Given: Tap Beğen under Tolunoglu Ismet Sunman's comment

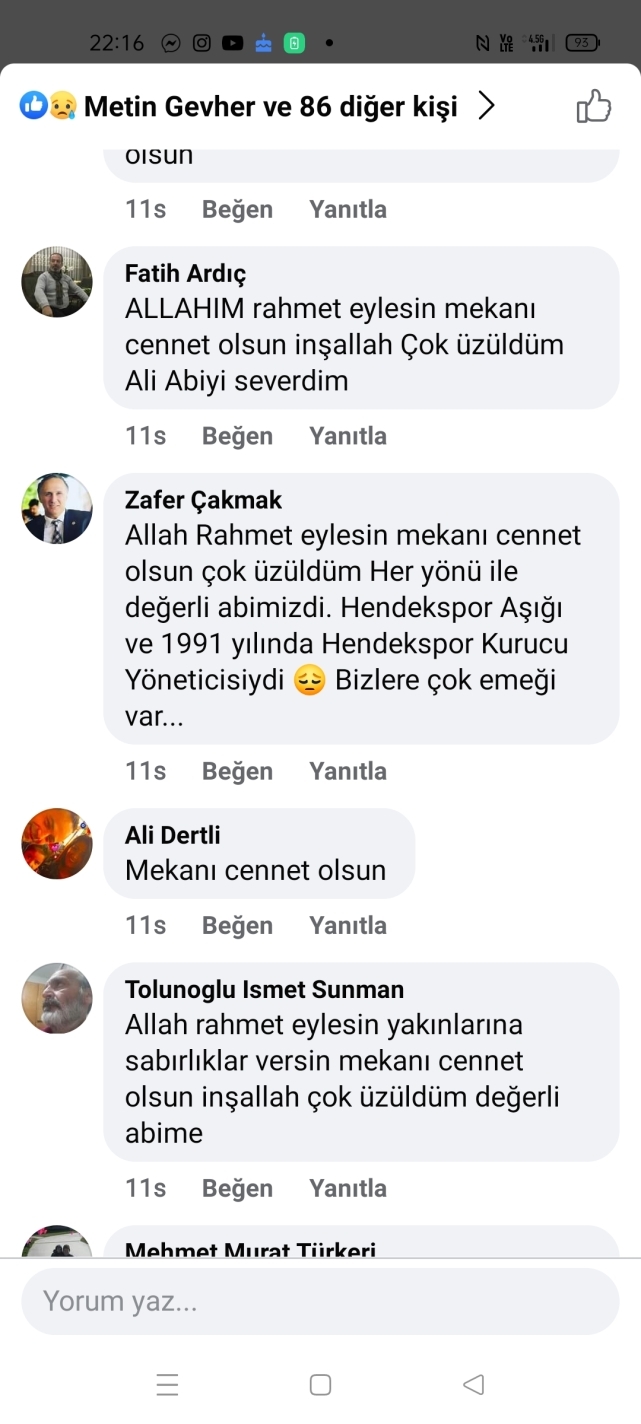Looking at the screenshot, I should 237,1188.
